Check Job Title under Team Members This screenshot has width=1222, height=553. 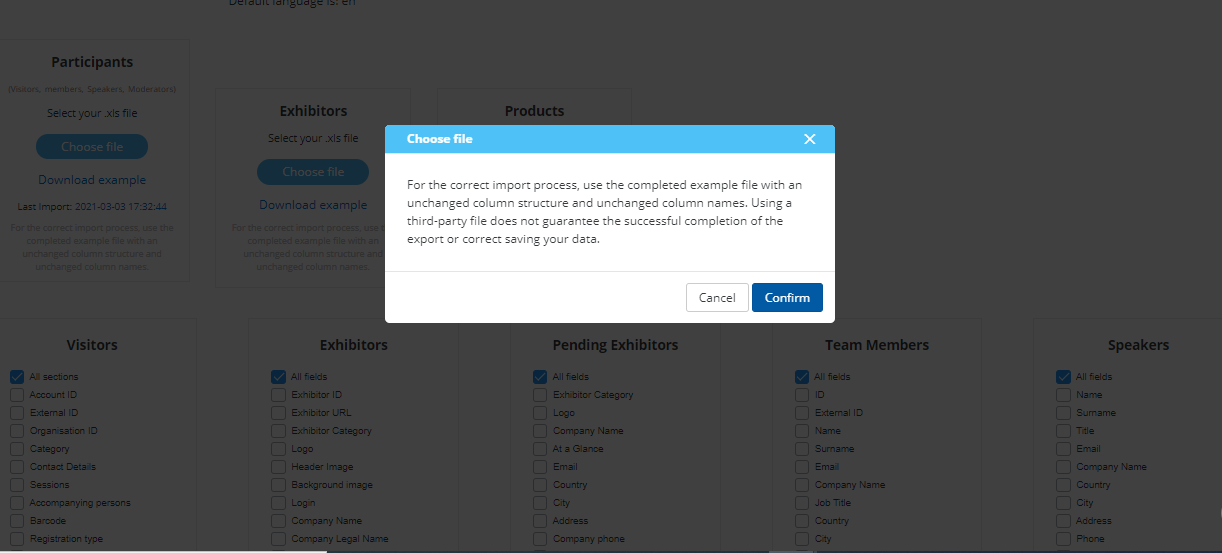[802, 503]
